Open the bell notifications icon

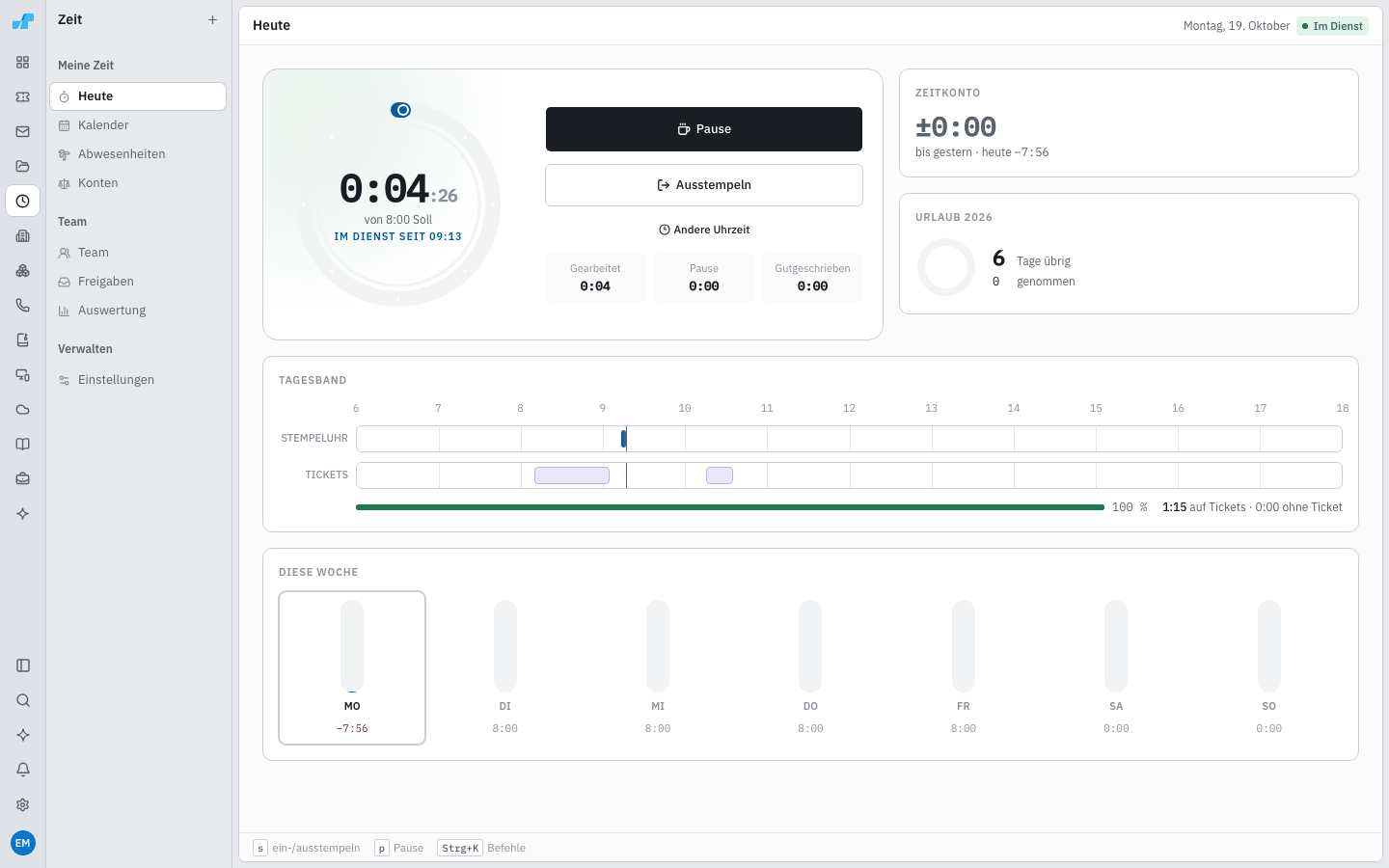pos(23,770)
